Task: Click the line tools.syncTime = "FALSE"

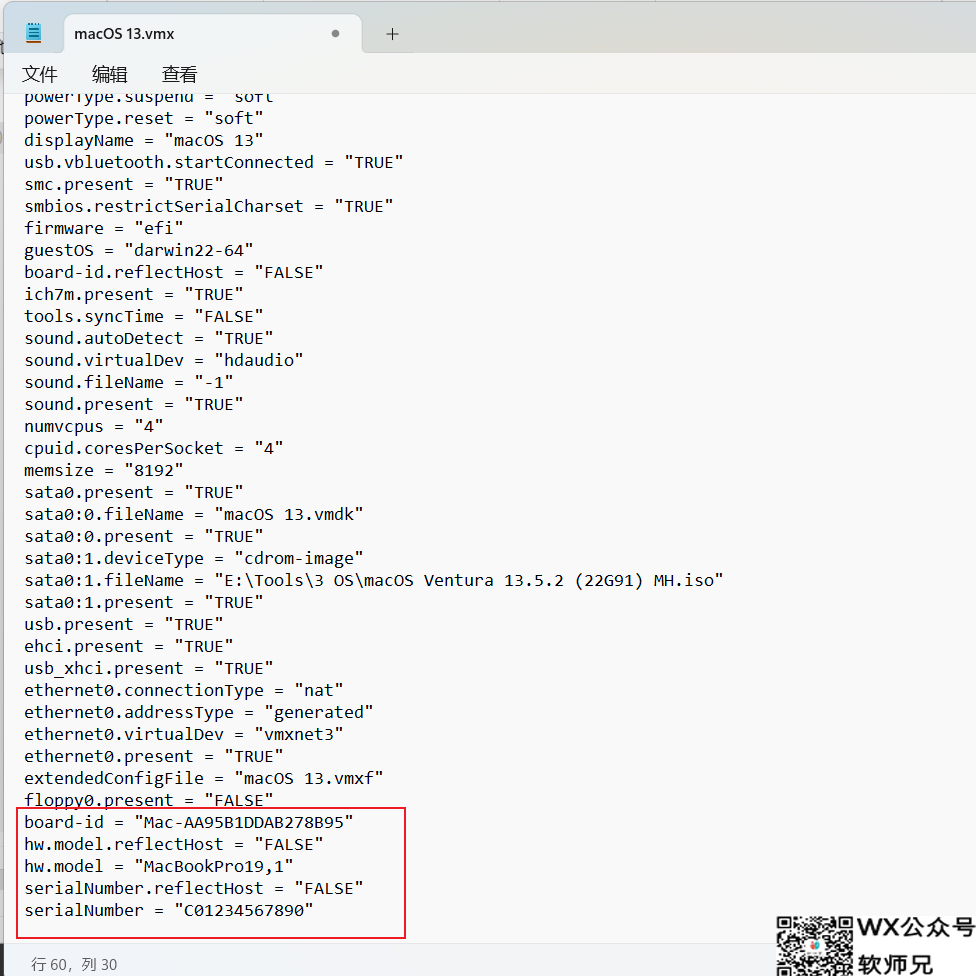Action: [x=144, y=316]
